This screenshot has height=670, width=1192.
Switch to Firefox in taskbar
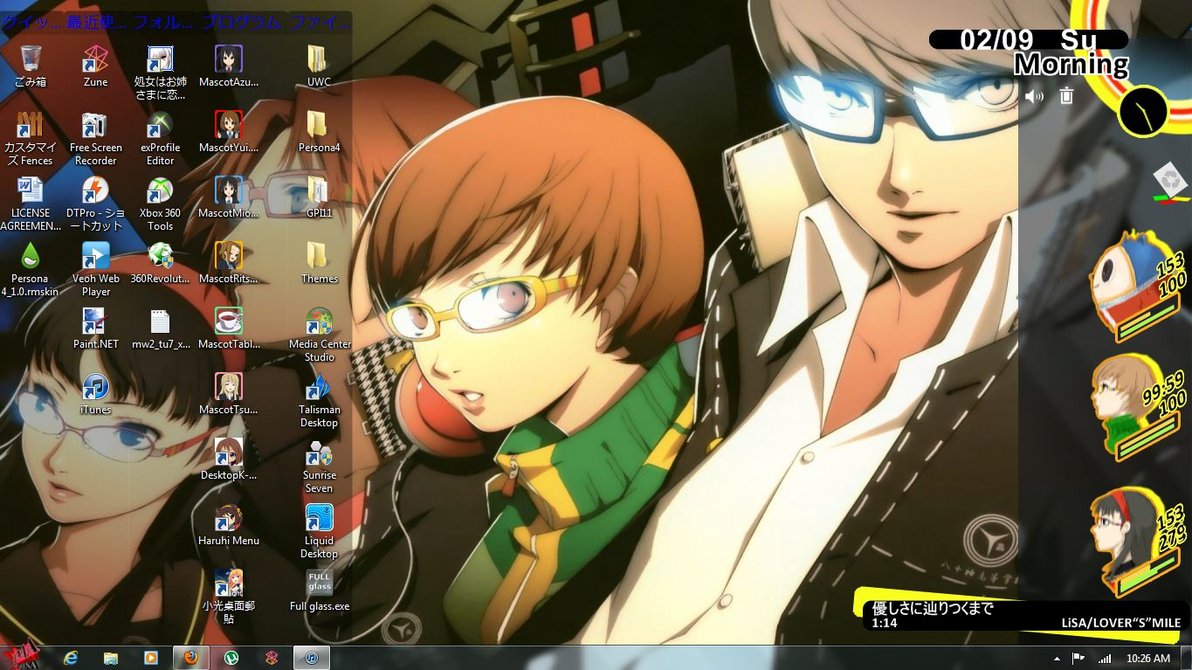tap(192, 658)
